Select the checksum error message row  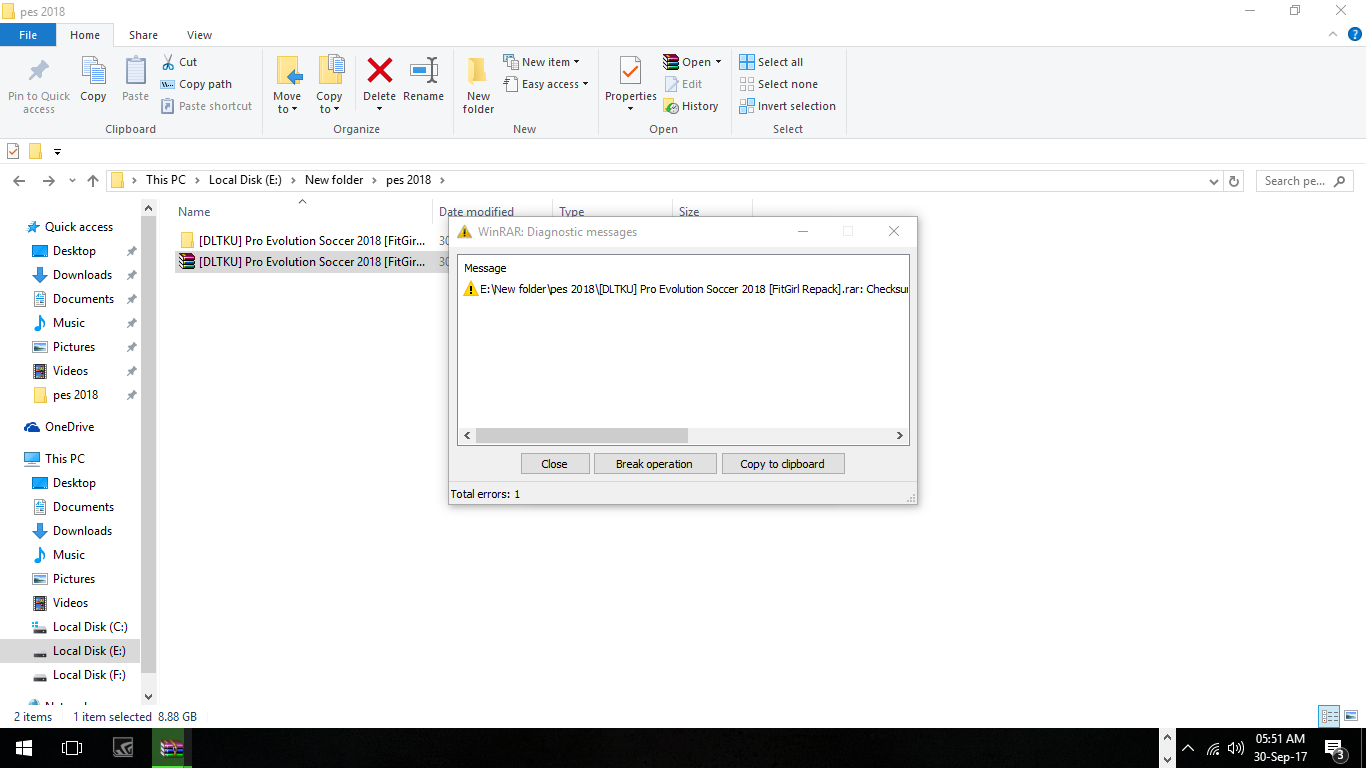[x=685, y=289]
